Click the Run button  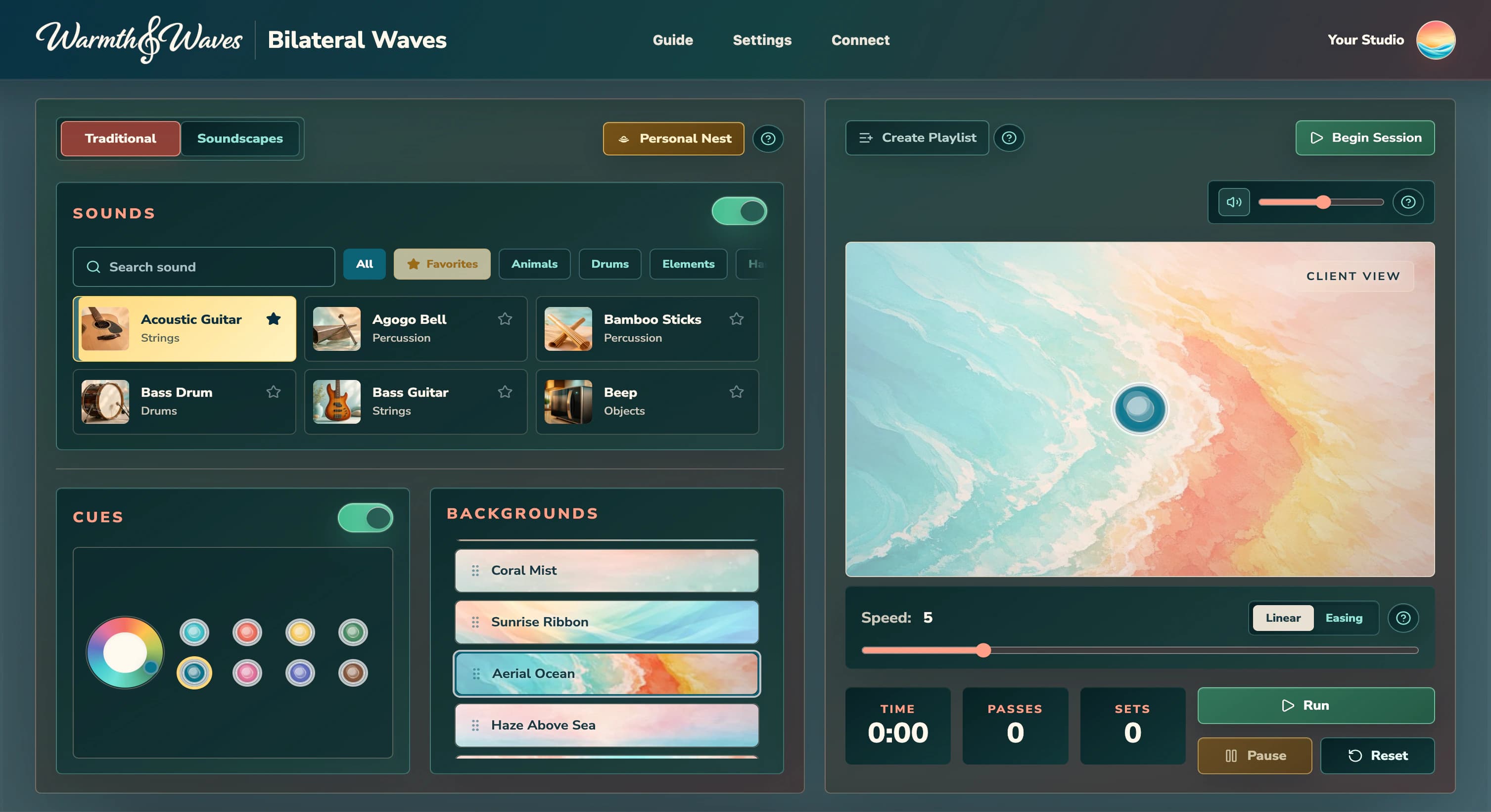(x=1315, y=705)
